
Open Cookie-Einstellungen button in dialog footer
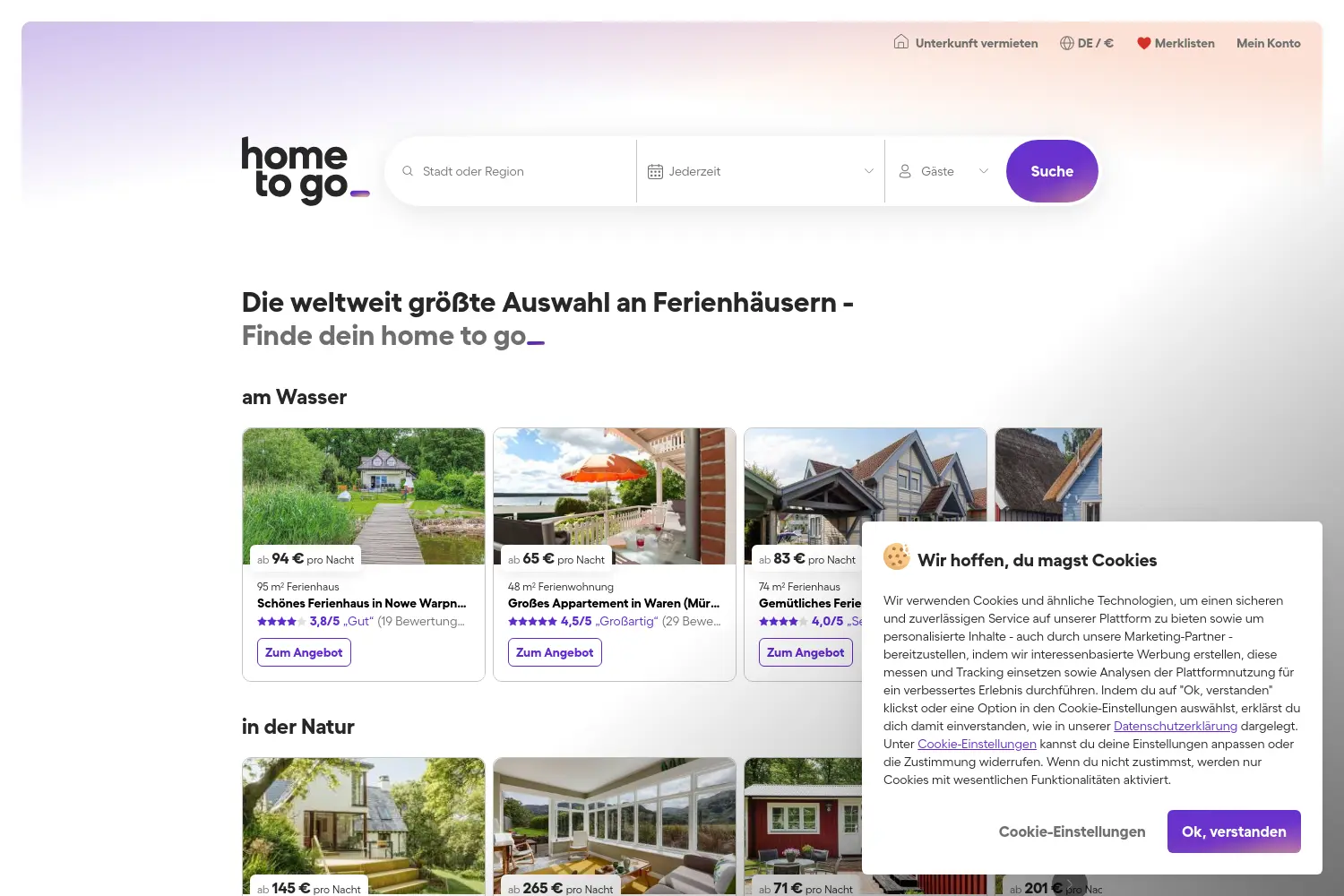1072,831
